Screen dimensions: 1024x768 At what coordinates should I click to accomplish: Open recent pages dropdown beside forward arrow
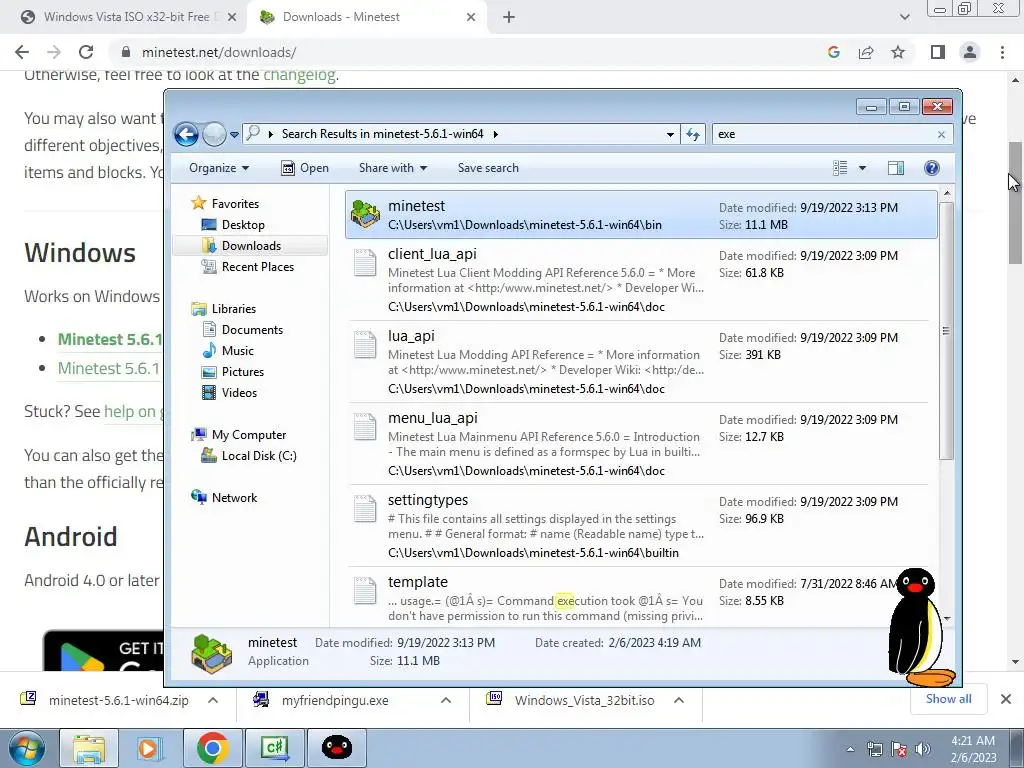(x=234, y=135)
